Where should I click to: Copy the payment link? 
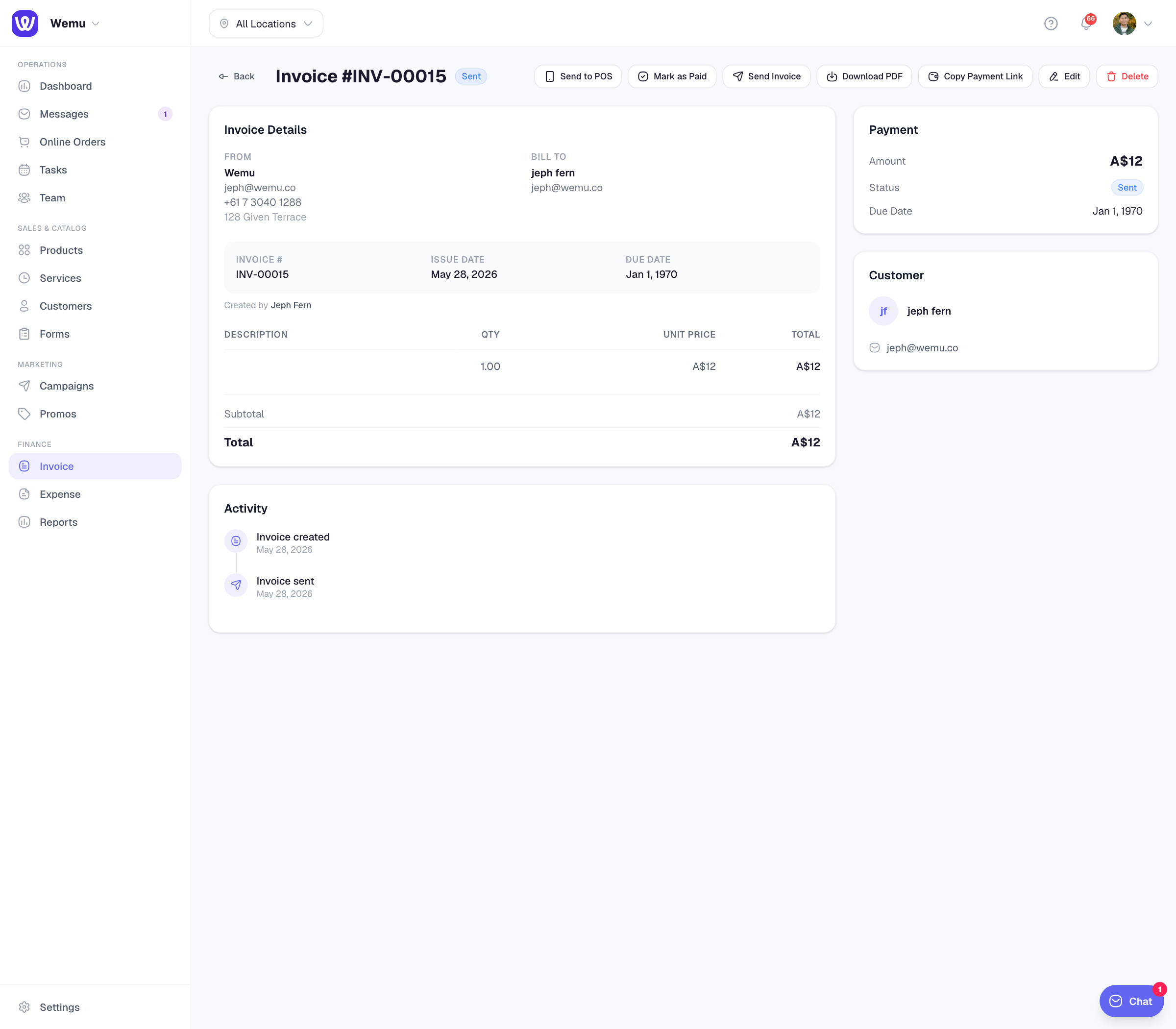coord(975,76)
